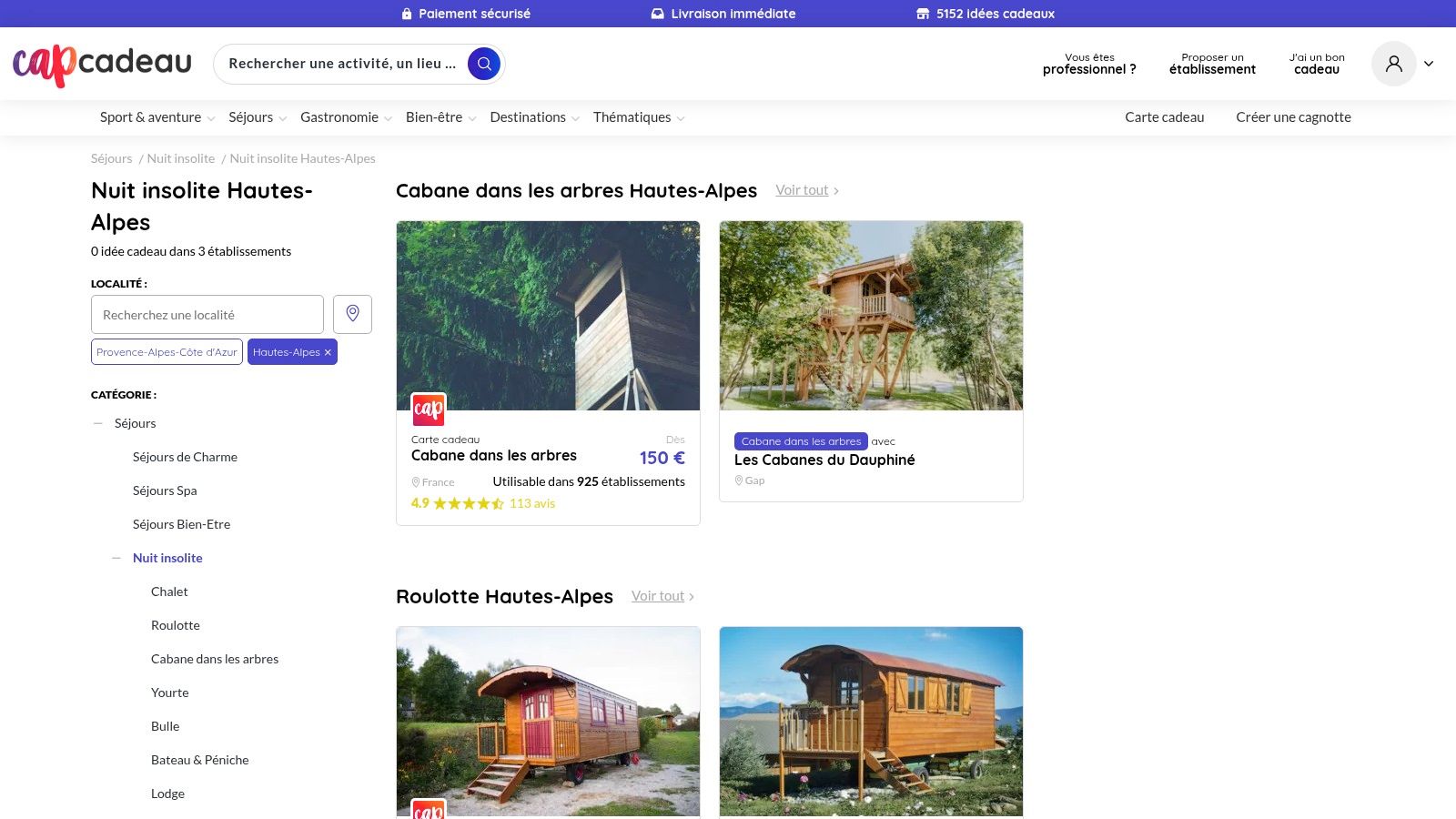The height and width of the screenshot is (819, 1456).
Task: Open the Sport & aventure menu
Action: [x=157, y=117]
